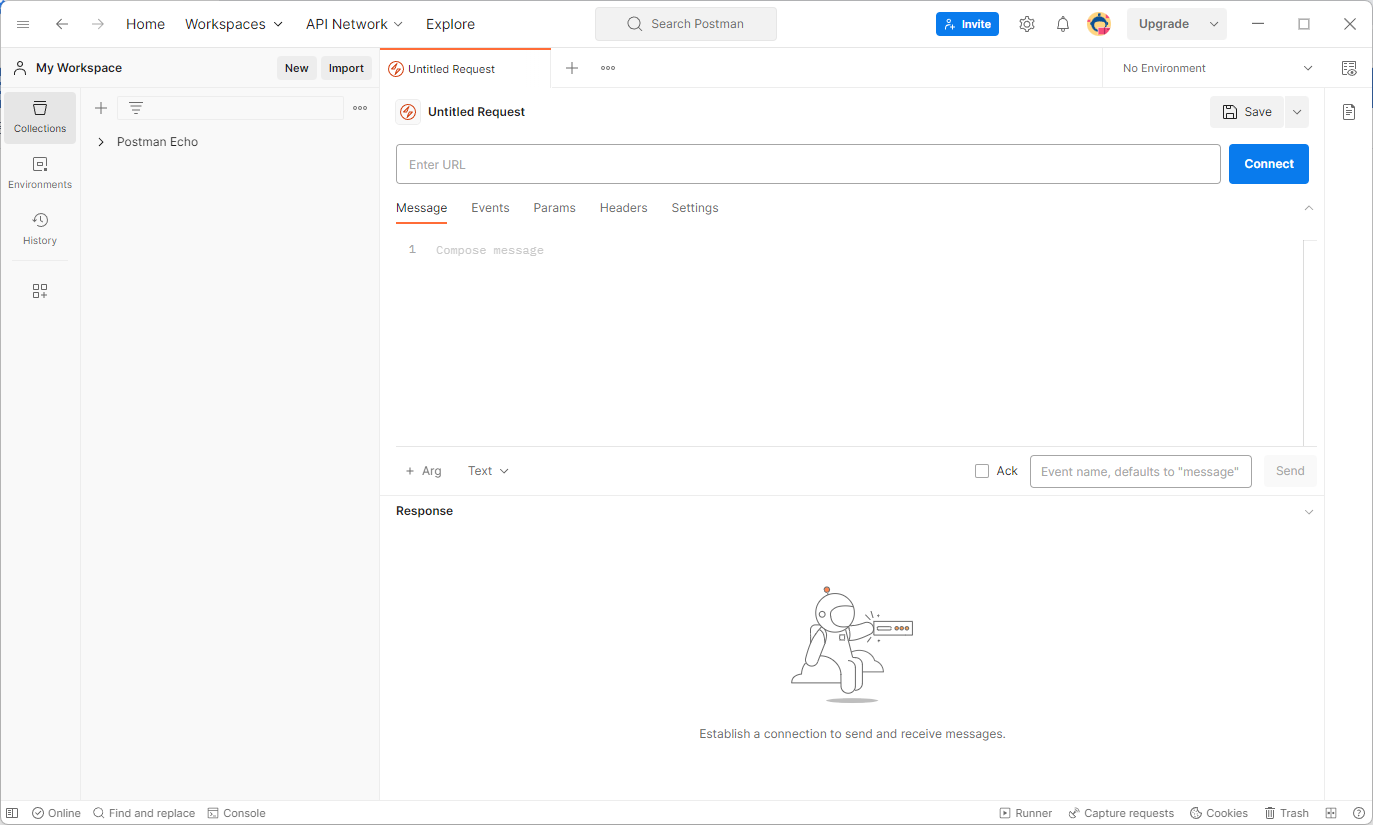Open the notifications bell
1373x825 pixels.
click(x=1063, y=24)
